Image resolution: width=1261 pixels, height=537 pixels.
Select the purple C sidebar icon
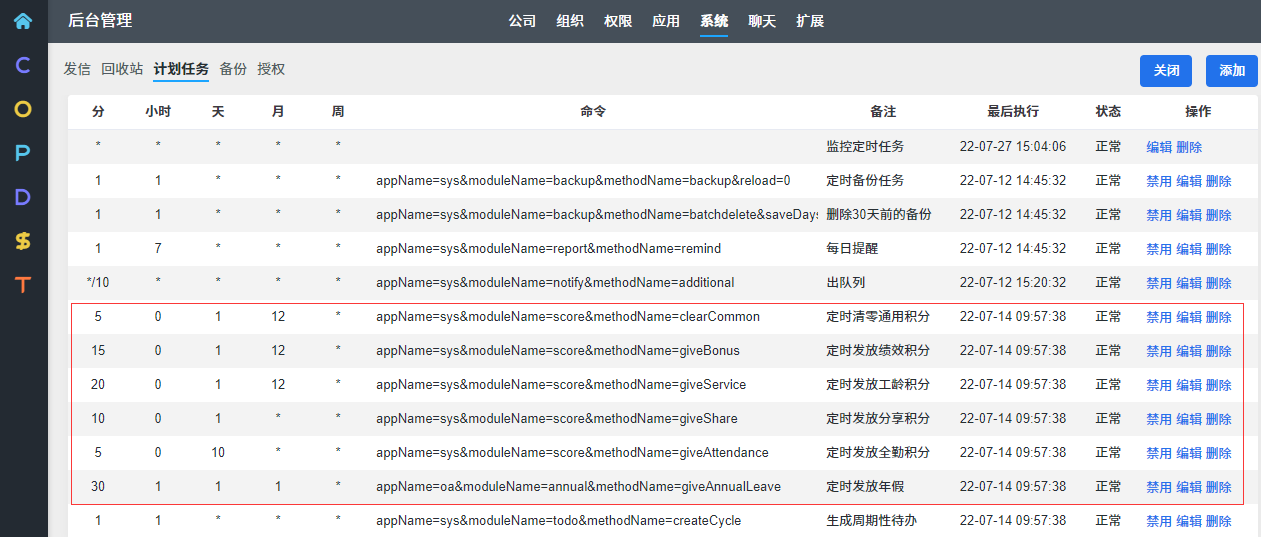coord(22,66)
